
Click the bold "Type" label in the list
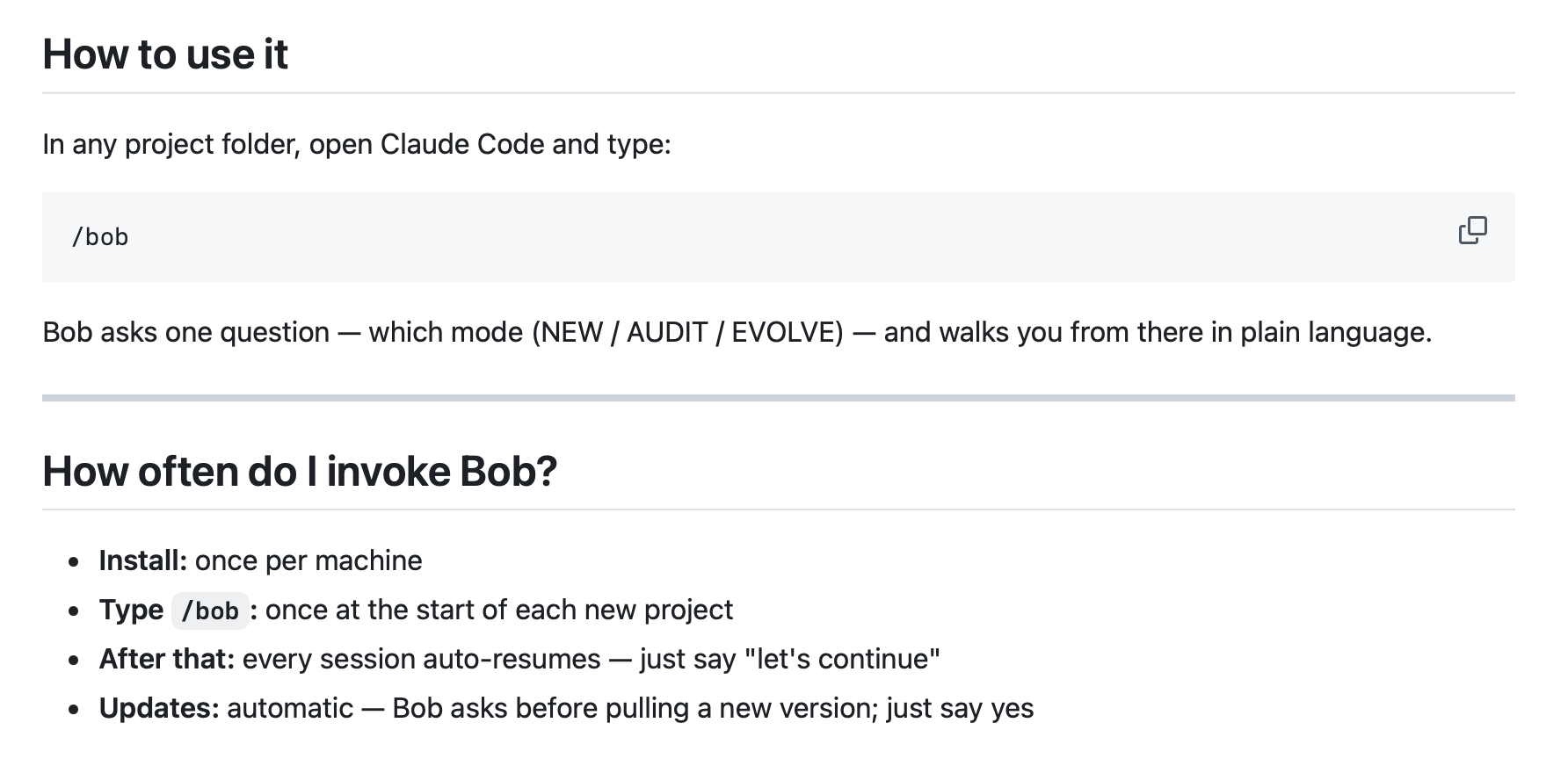coord(131,610)
